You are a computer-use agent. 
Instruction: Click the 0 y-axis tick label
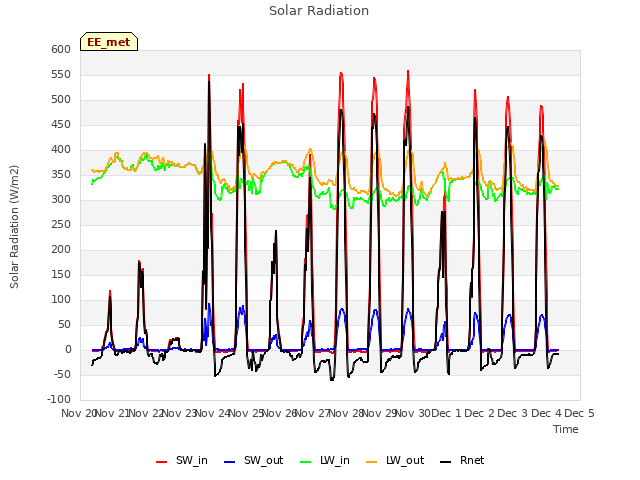[68, 350]
